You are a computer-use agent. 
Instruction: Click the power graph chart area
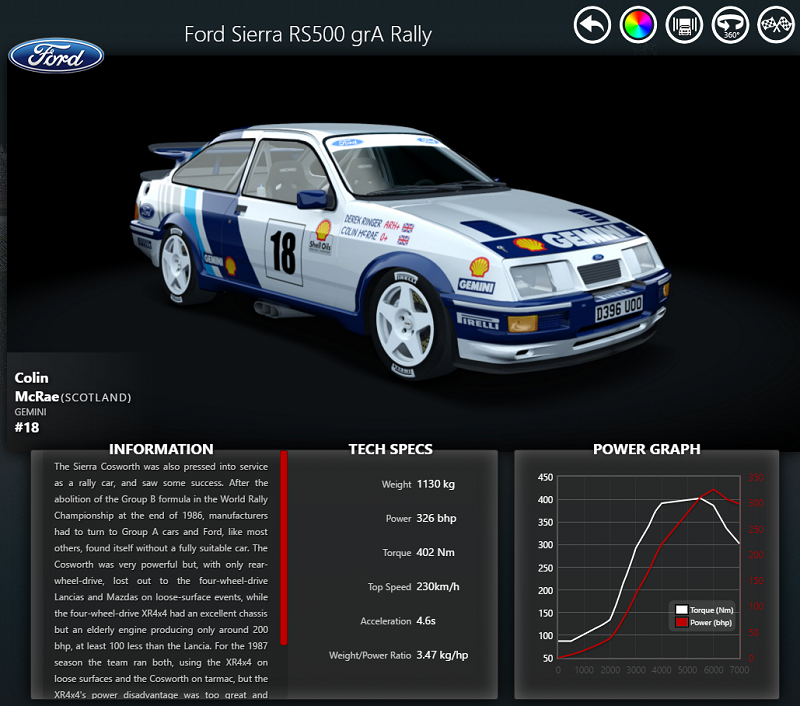point(648,567)
